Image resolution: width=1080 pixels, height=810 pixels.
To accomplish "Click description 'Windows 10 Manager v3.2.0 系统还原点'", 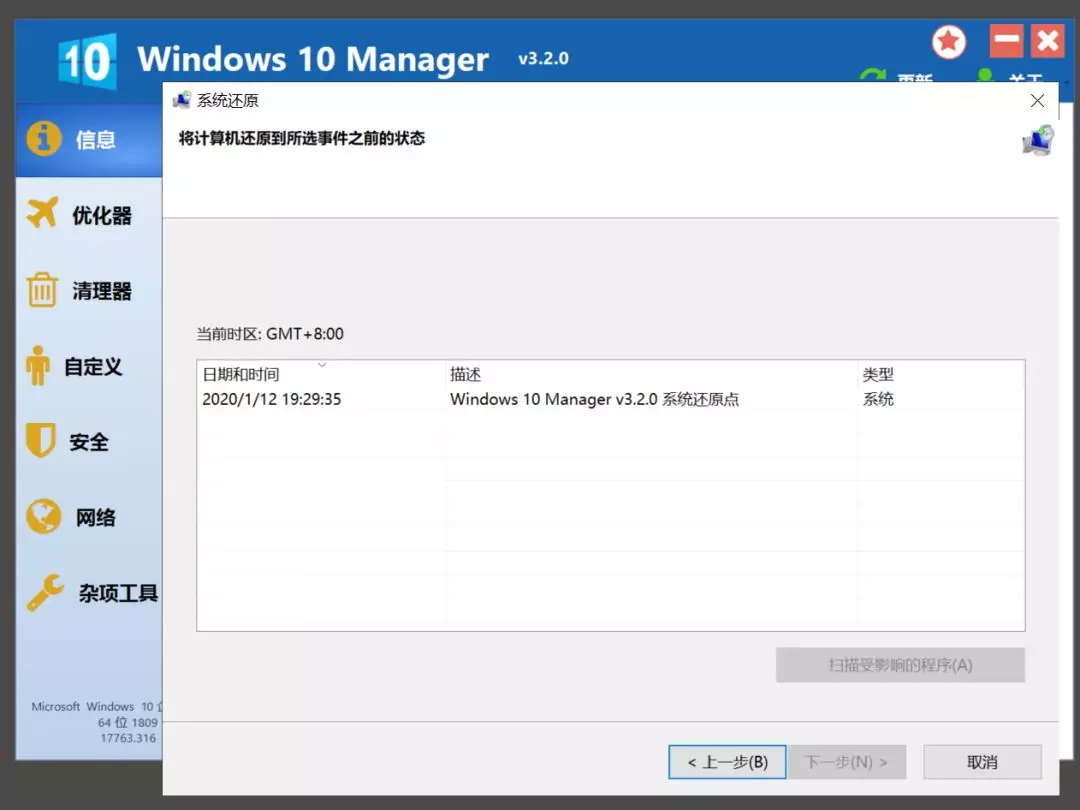I will (x=594, y=399).
